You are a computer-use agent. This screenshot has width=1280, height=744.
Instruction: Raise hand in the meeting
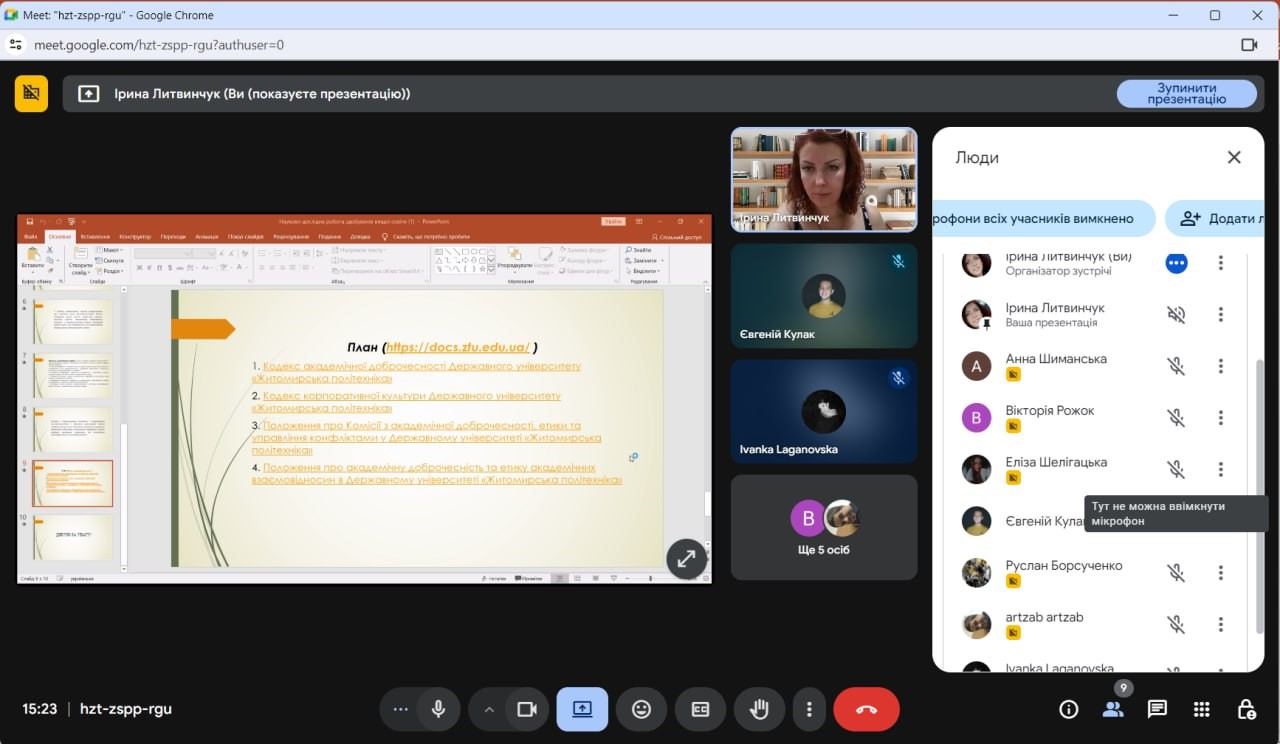(759, 709)
